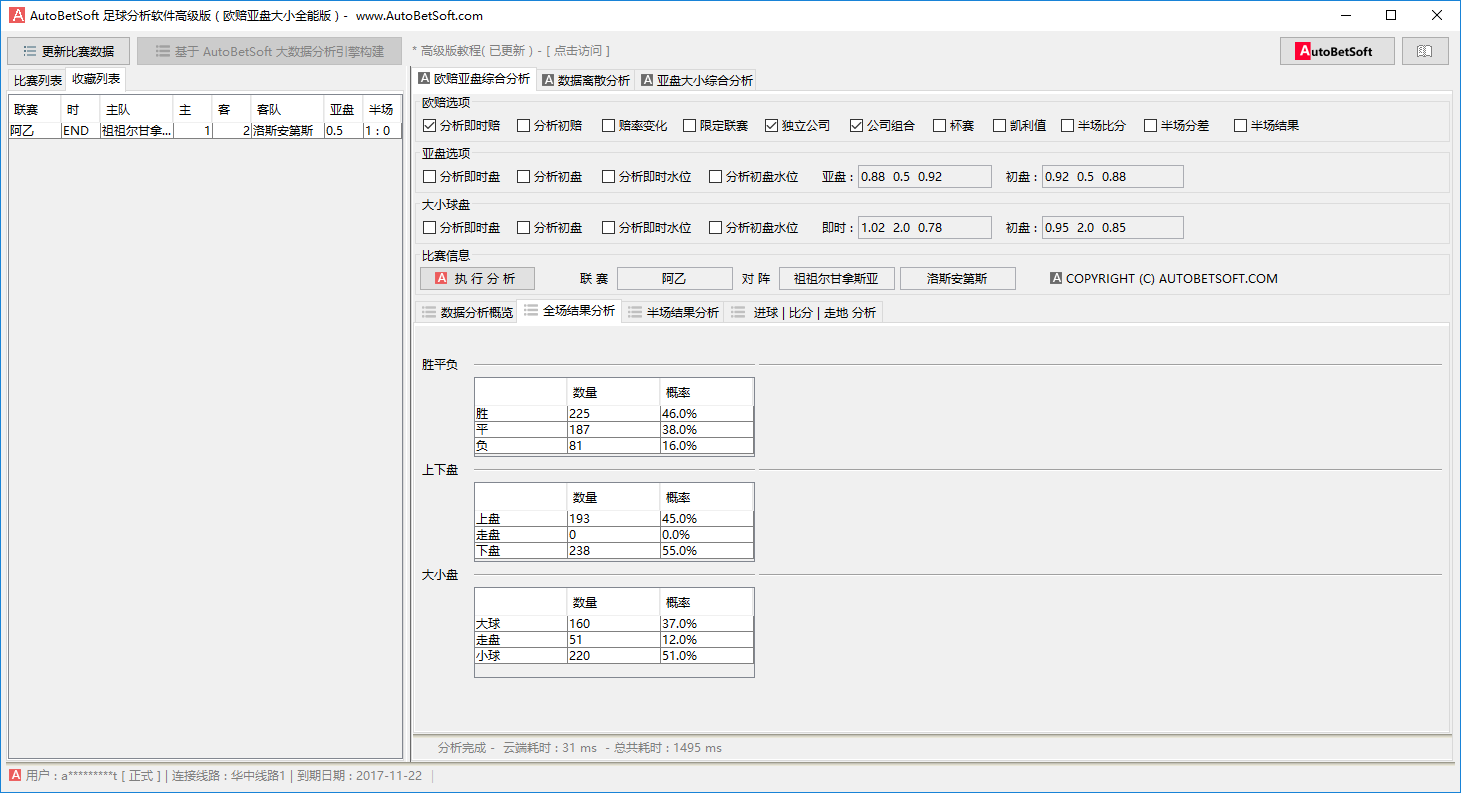Run the analysis with 执行分析
Screen dimensions: 1461x793
pyautogui.click(x=477, y=278)
